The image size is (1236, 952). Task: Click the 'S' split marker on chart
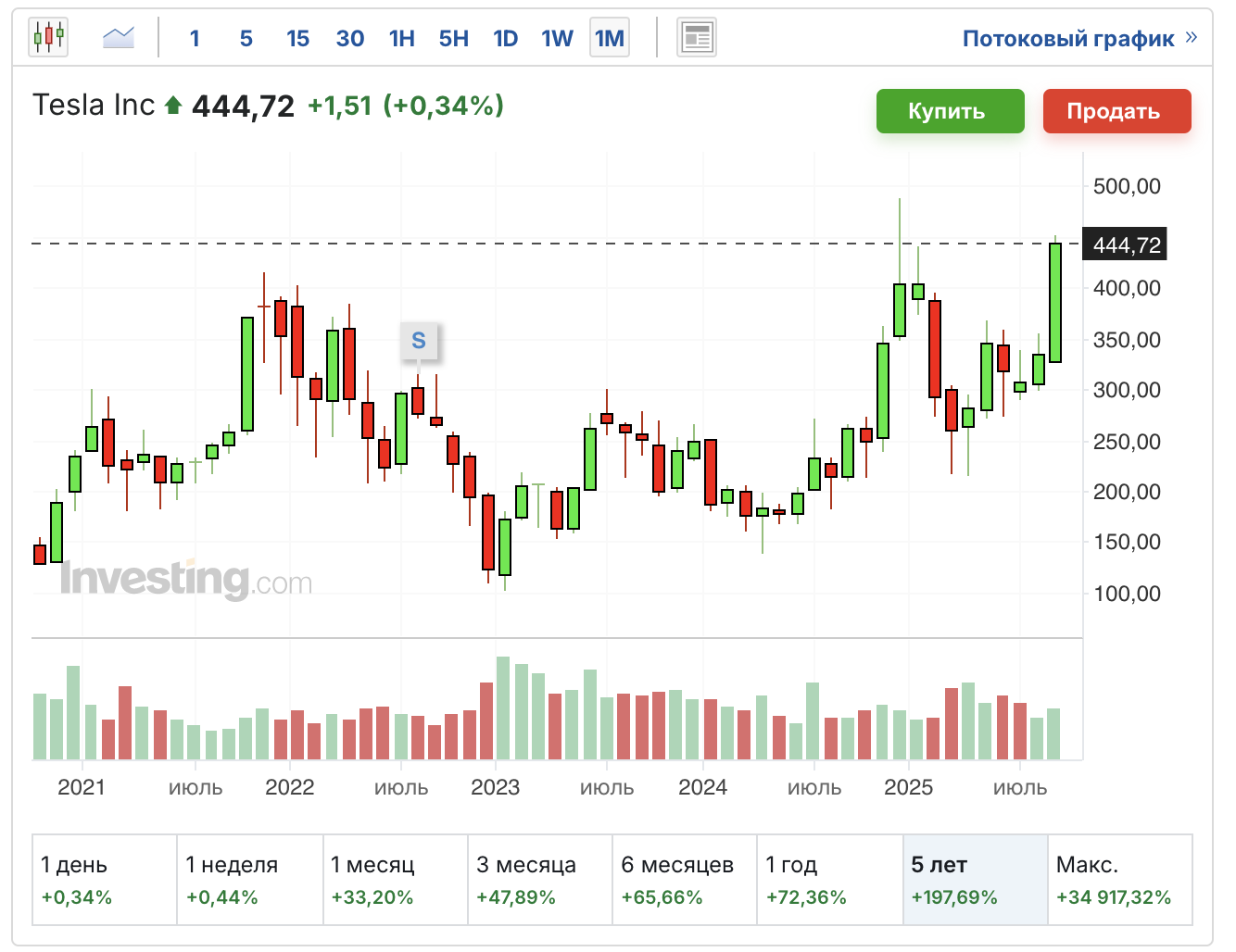[419, 341]
